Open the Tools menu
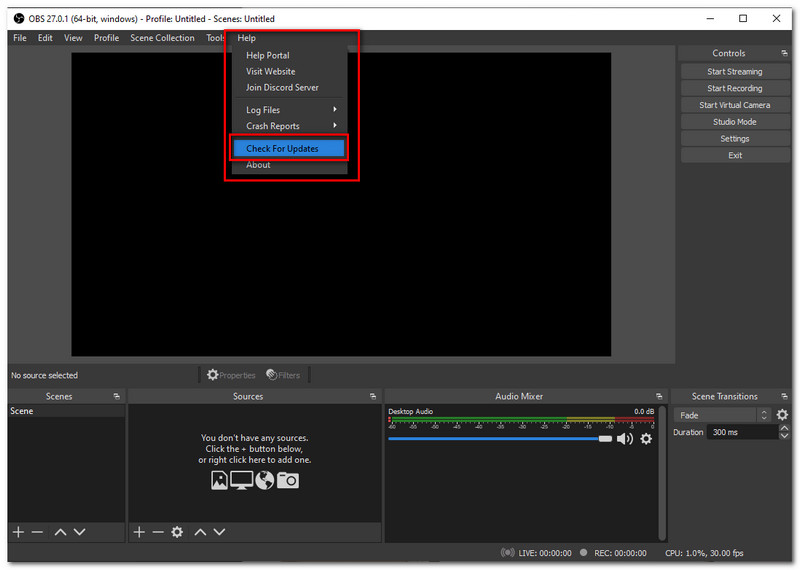Screen dimensions: 800x570 pos(215,38)
